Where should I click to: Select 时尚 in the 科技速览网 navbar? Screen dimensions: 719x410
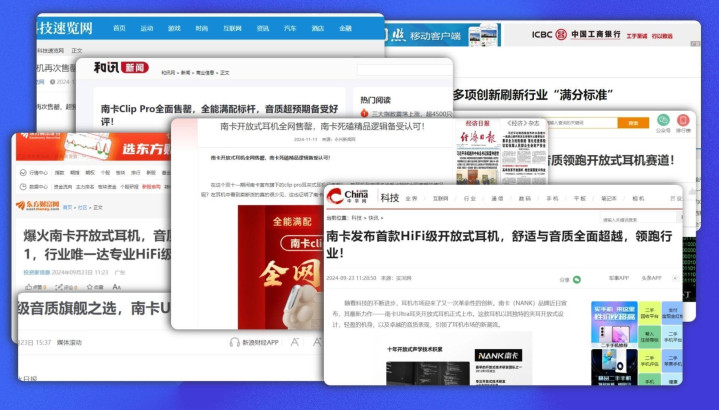pyautogui.click(x=202, y=28)
